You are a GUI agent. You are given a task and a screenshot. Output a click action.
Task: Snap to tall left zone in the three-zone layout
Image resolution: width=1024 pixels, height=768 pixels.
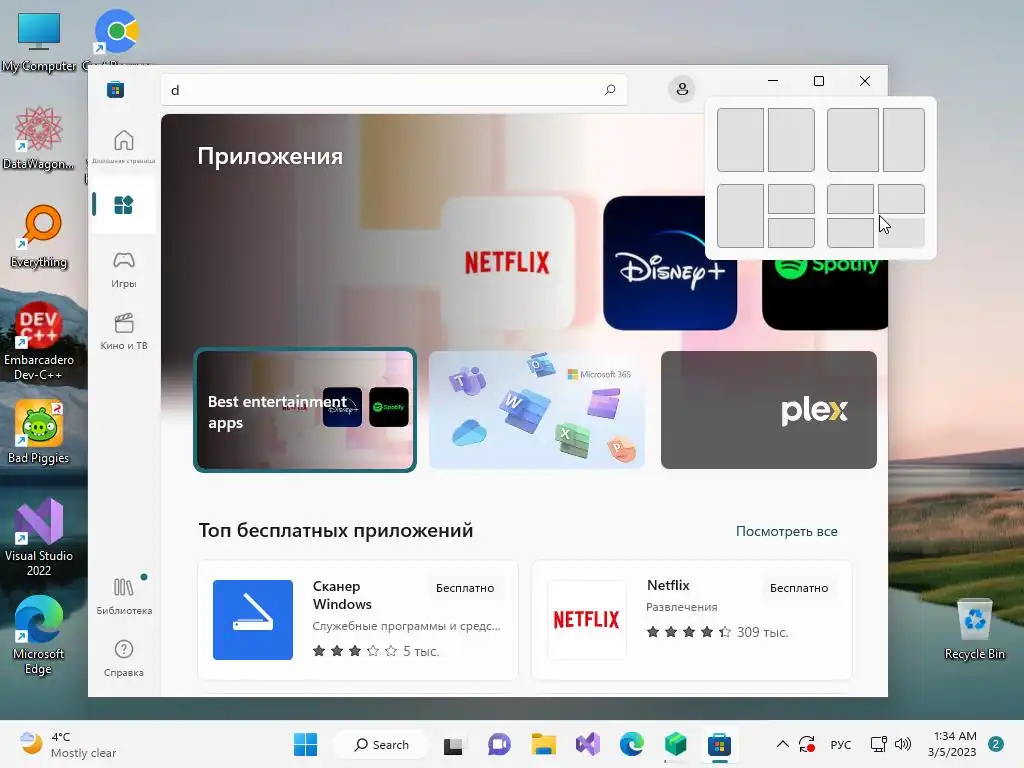click(x=741, y=216)
